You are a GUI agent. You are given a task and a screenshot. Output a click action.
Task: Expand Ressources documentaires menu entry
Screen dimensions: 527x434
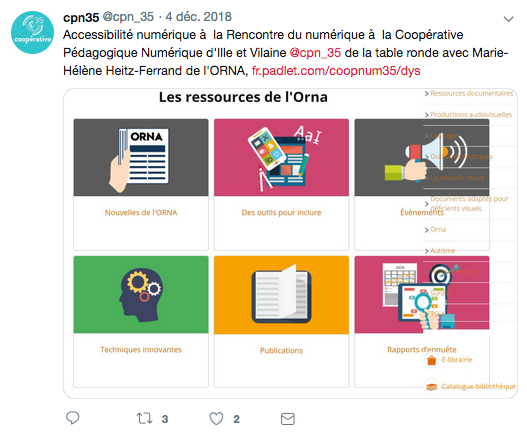click(x=469, y=93)
